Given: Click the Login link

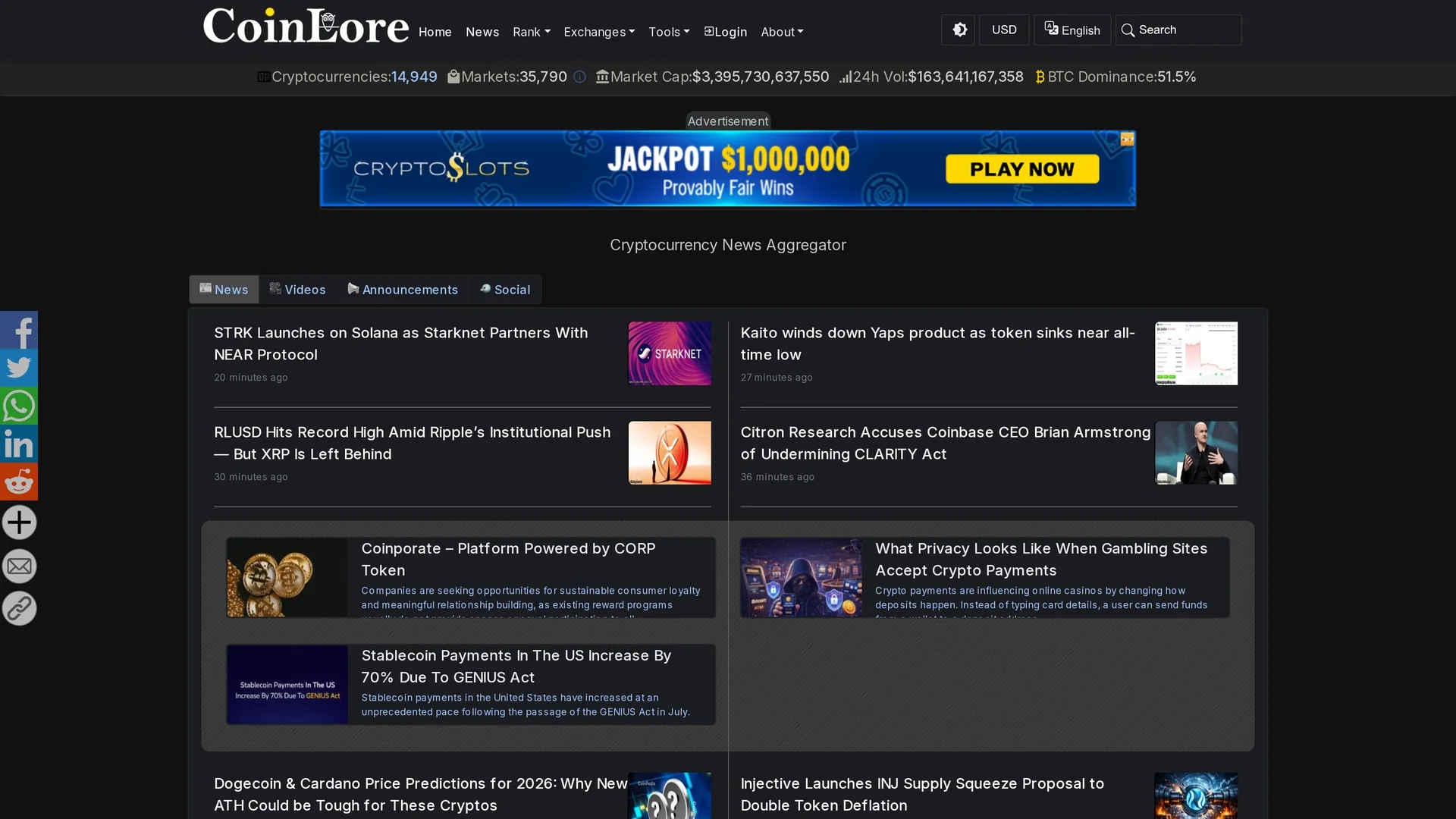Looking at the screenshot, I should click(725, 32).
